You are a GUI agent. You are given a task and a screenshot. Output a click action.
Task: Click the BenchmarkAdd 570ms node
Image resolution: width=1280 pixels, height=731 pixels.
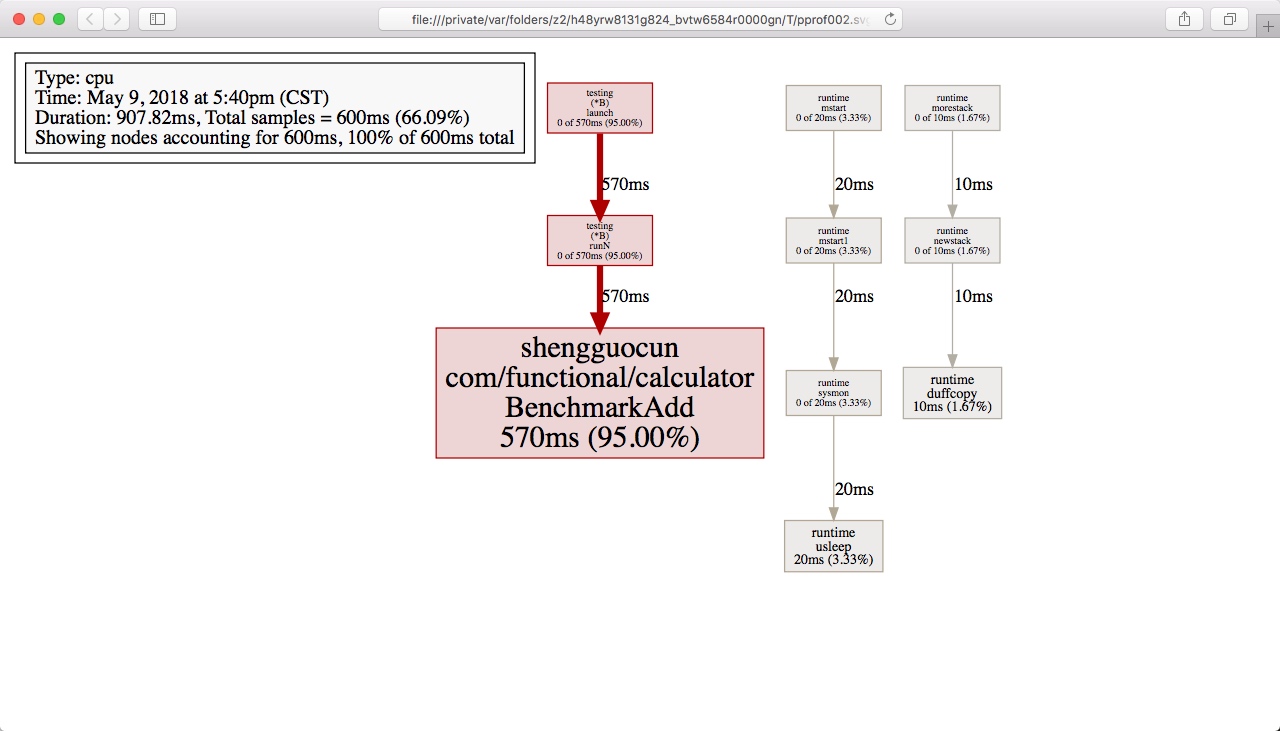(x=600, y=393)
